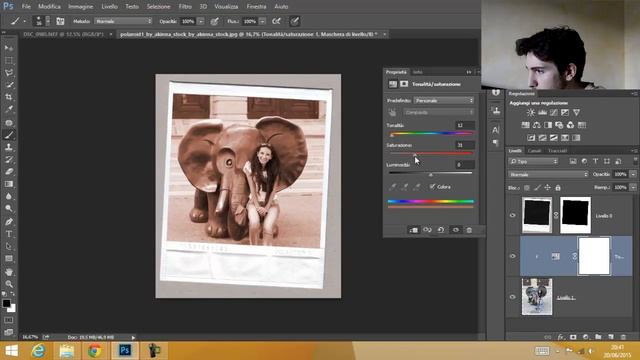This screenshot has width=640, height=360.
Task: Add Levels adjustment
Action: [542, 112]
